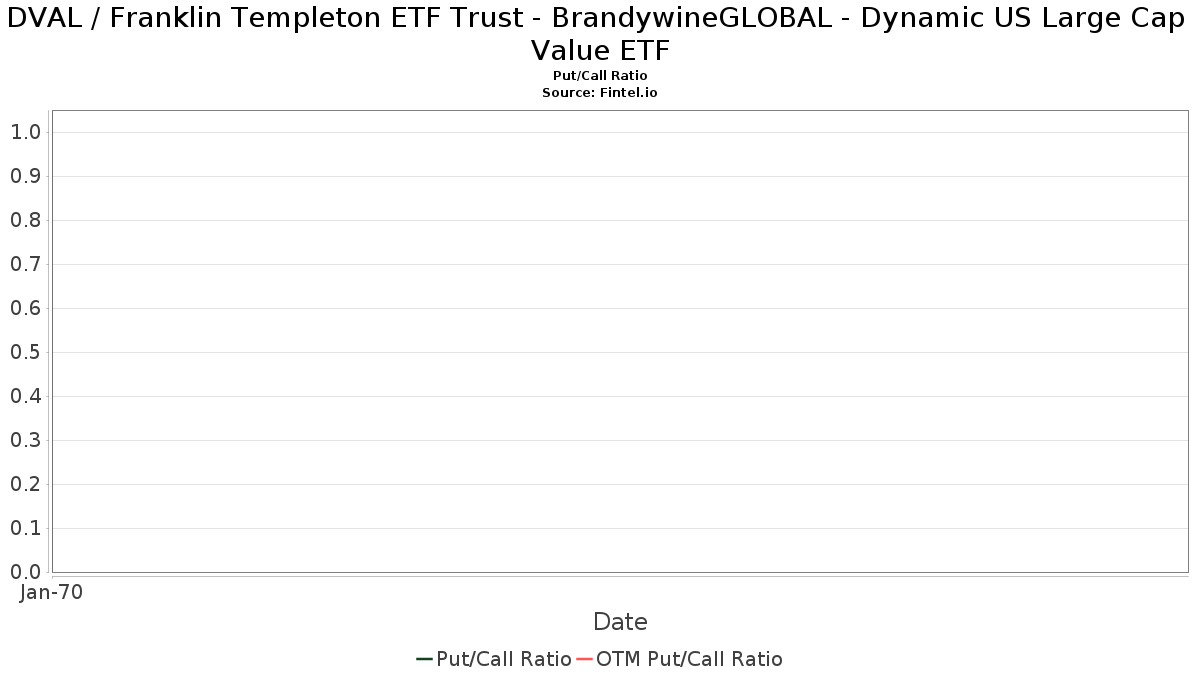Click the 0.4 y-axis label
Viewport: 1200px width, 675px height.
pos(25,396)
